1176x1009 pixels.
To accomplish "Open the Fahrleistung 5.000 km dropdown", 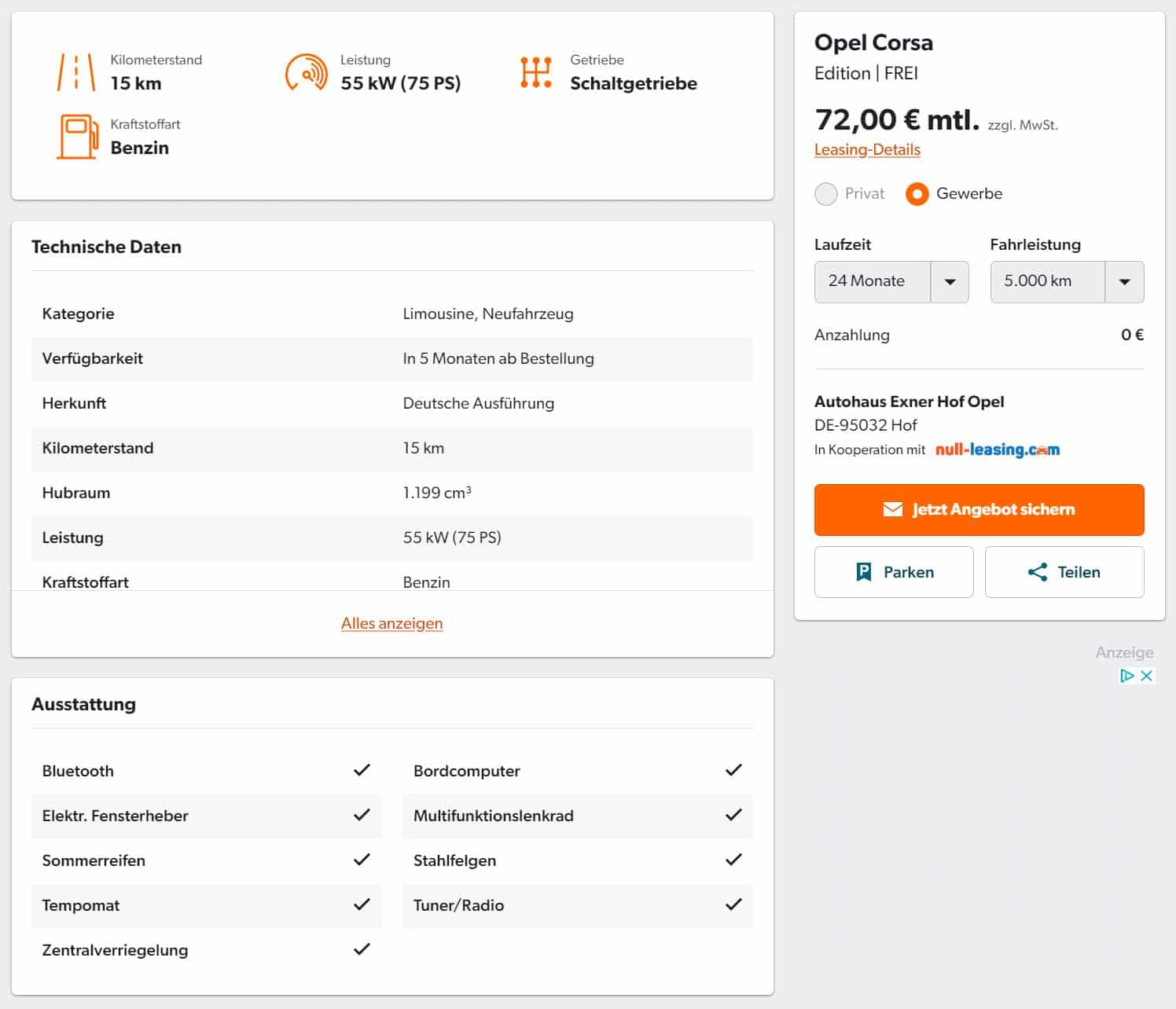I will pyautogui.click(x=1067, y=281).
